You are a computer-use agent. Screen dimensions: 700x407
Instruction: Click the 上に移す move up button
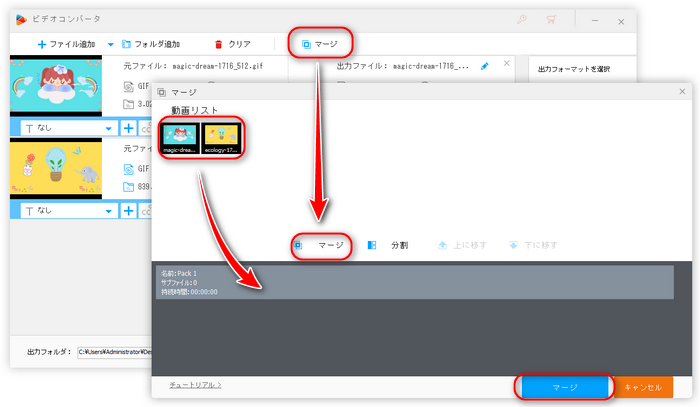462,245
